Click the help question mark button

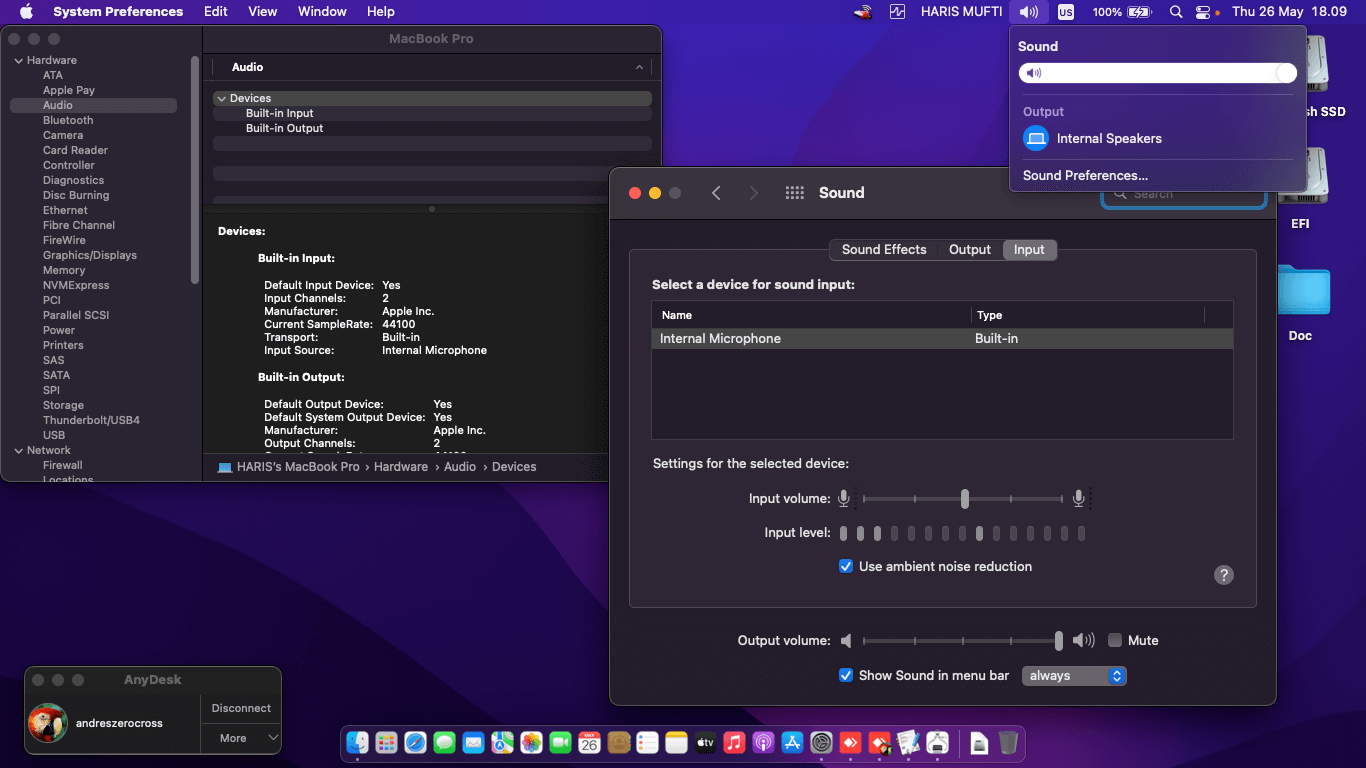[x=1223, y=575]
